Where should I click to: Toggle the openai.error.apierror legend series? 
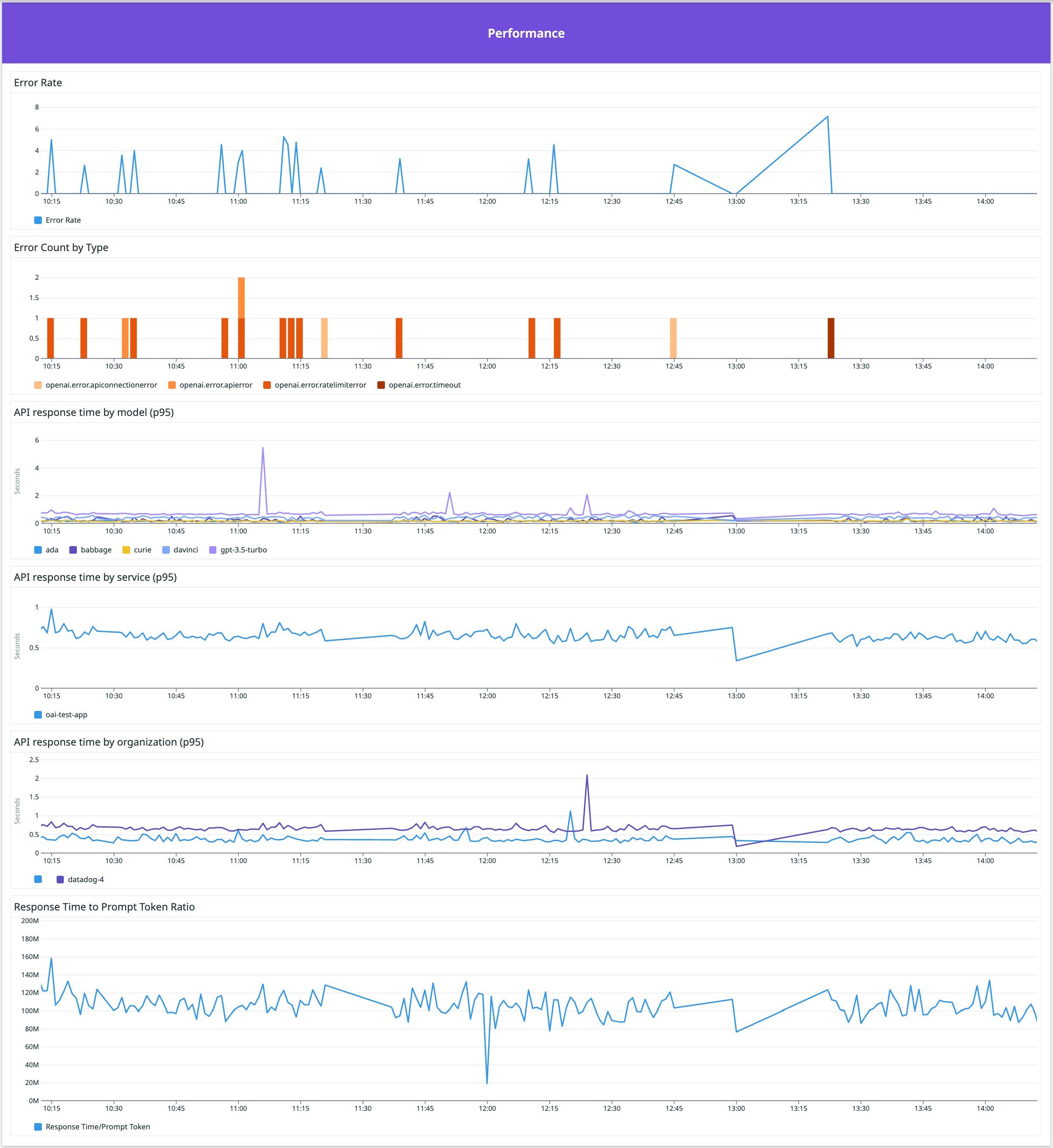point(216,385)
